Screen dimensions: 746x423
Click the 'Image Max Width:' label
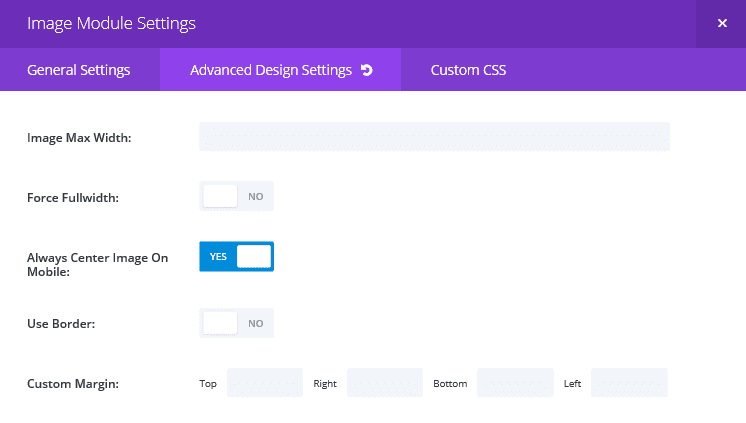[x=79, y=138]
